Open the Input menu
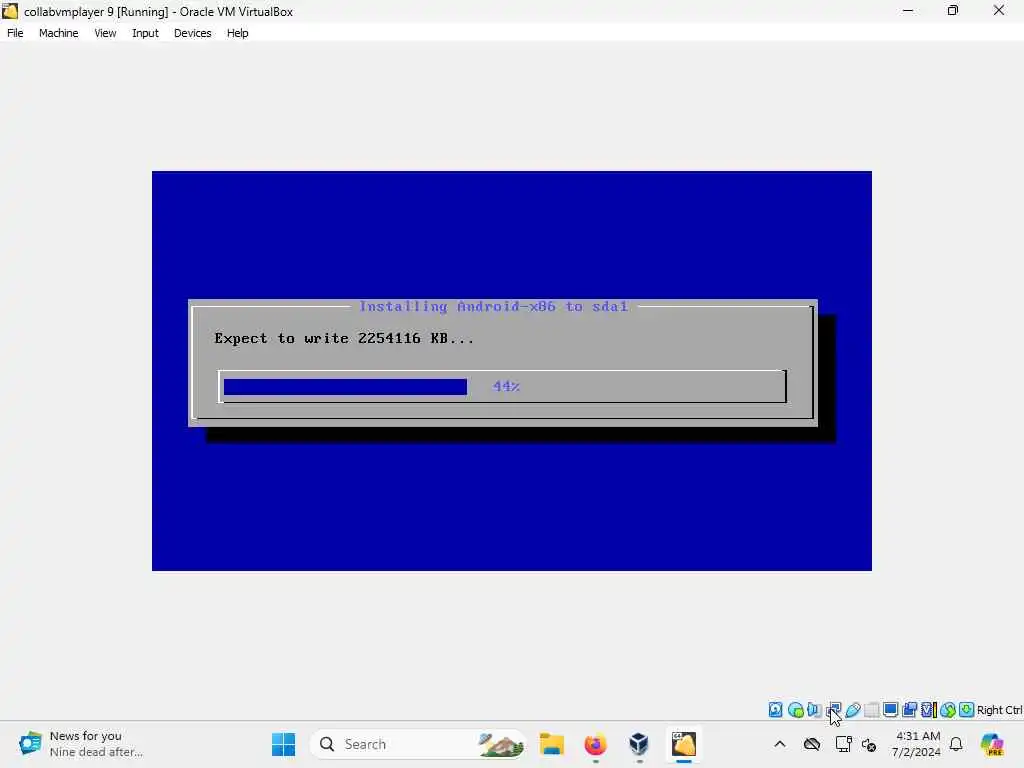Screen dimensions: 1024x768 click(145, 33)
